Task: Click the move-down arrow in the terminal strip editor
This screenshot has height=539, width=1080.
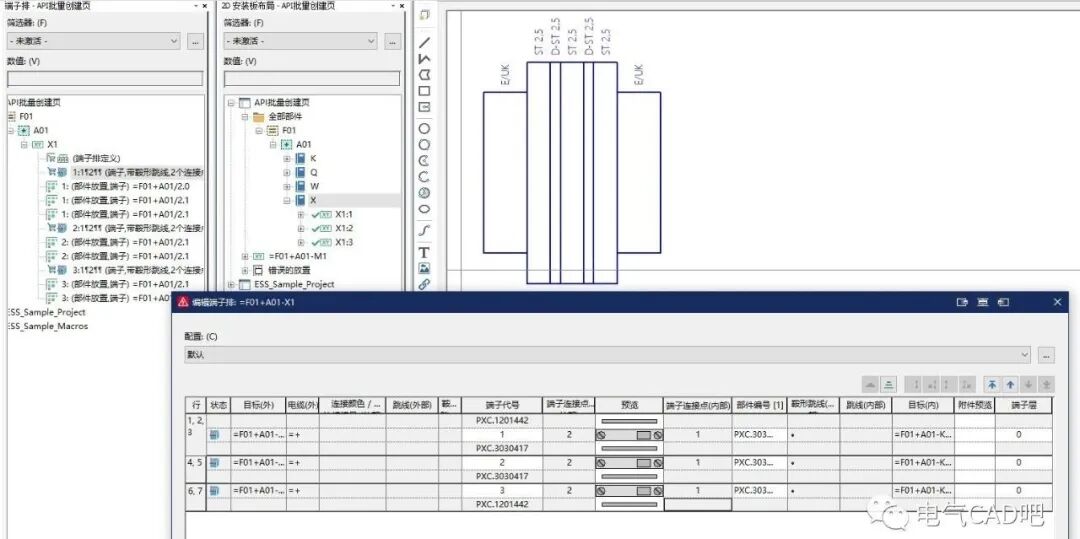Action: [1028, 384]
